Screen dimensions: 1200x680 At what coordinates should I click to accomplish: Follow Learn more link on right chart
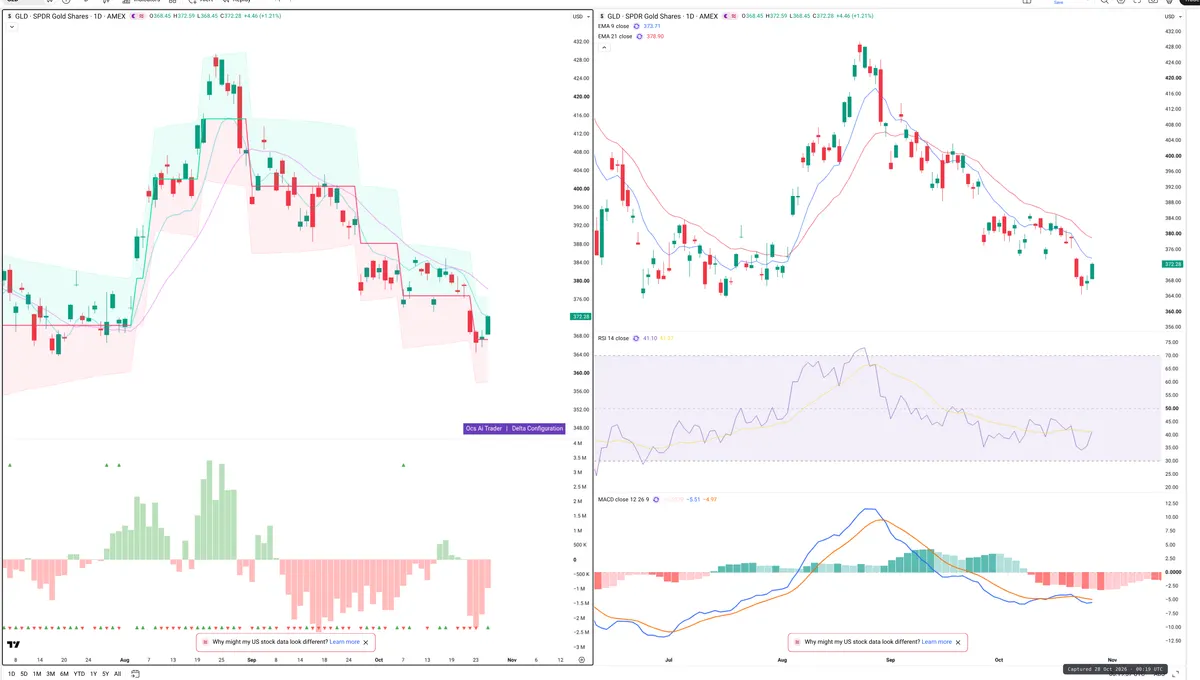pos(937,642)
